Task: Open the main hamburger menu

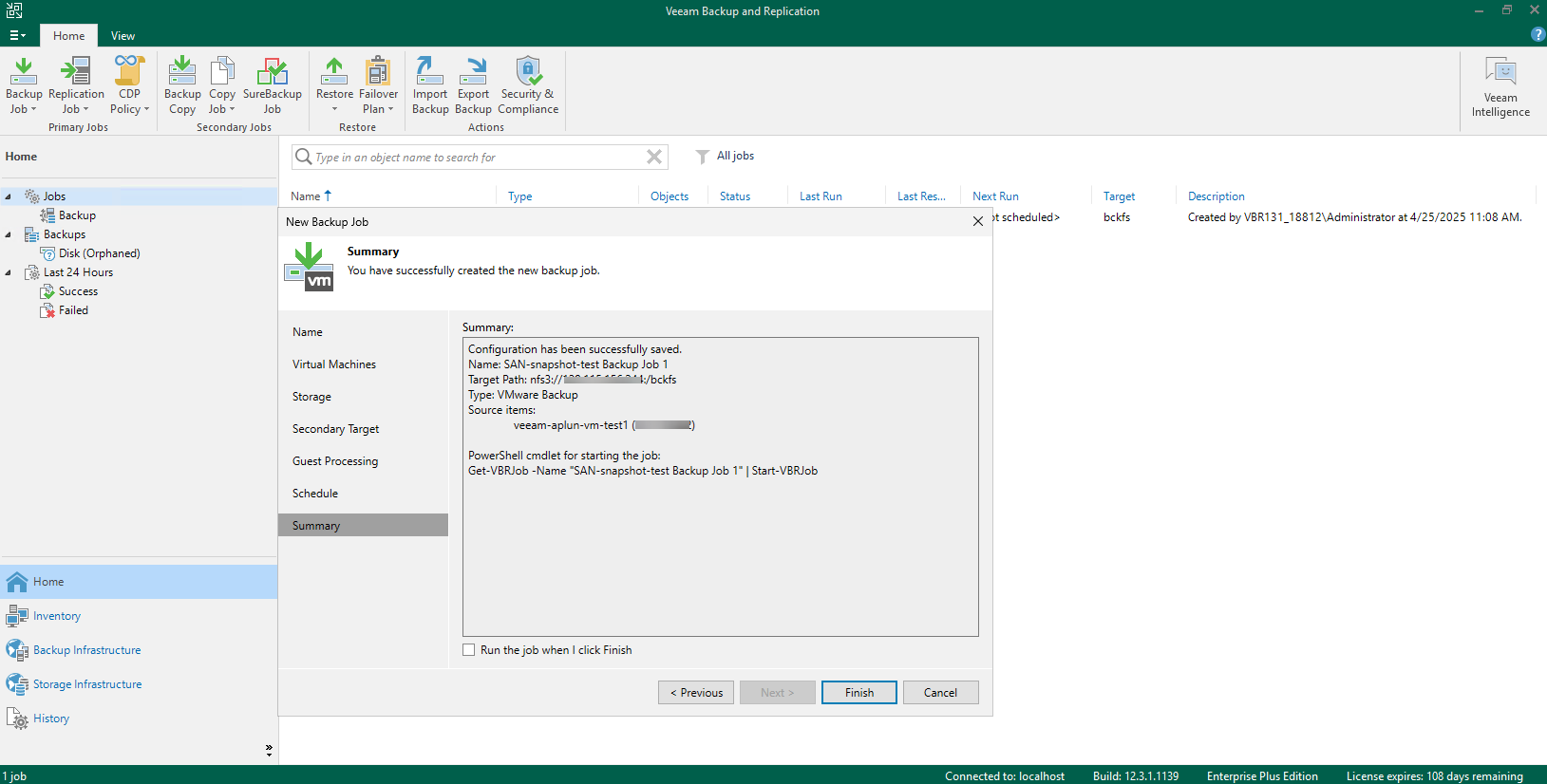Action: click(x=17, y=35)
